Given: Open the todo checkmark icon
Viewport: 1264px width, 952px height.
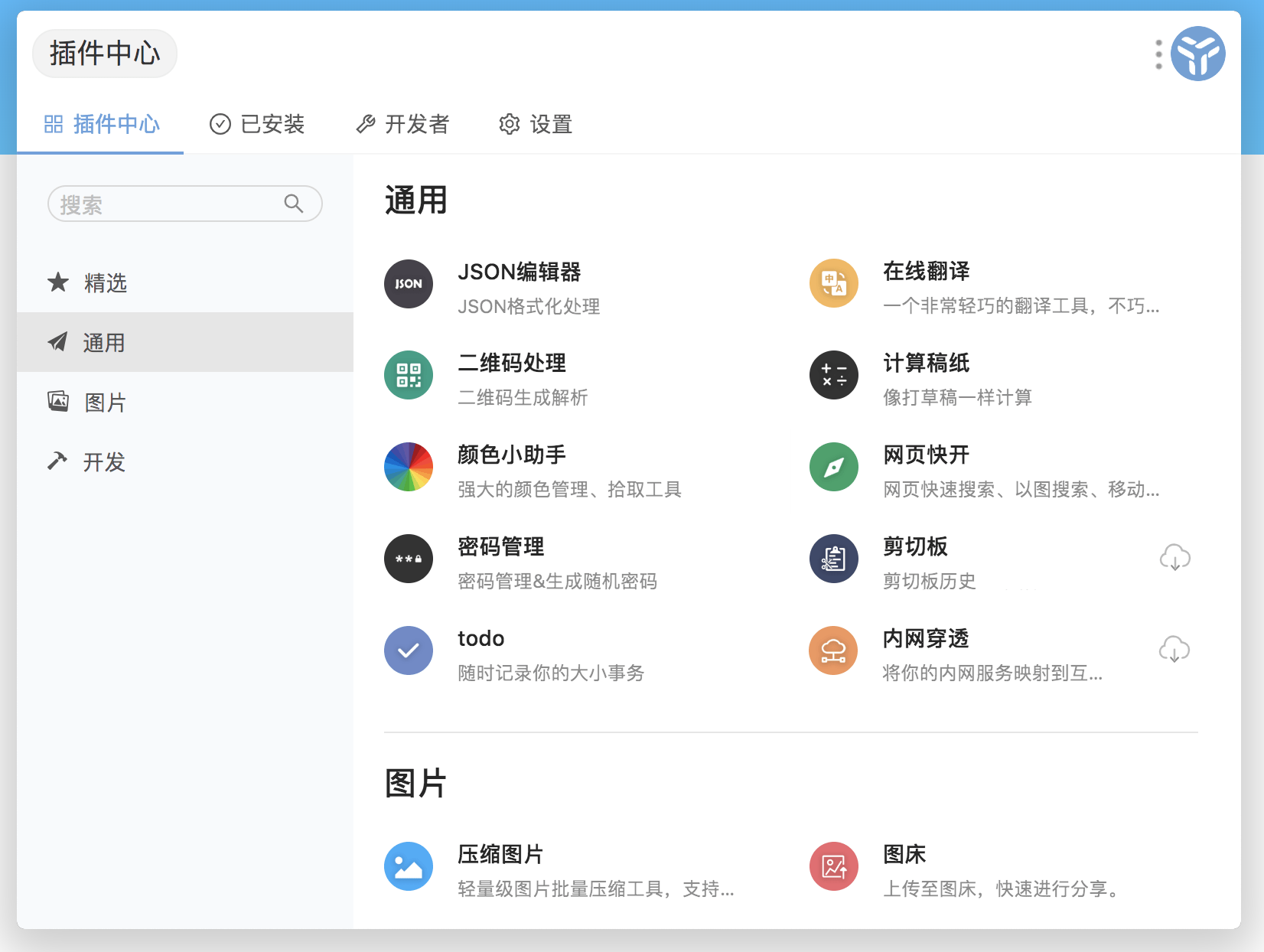Looking at the screenshot, I should click(x=409, y=650).
